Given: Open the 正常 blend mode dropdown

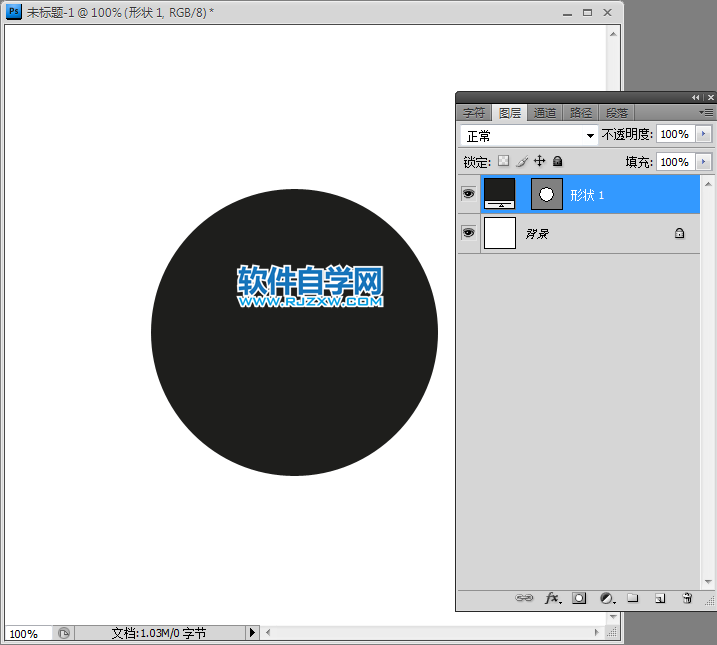Looking at the screenshot, I should 528,135.
